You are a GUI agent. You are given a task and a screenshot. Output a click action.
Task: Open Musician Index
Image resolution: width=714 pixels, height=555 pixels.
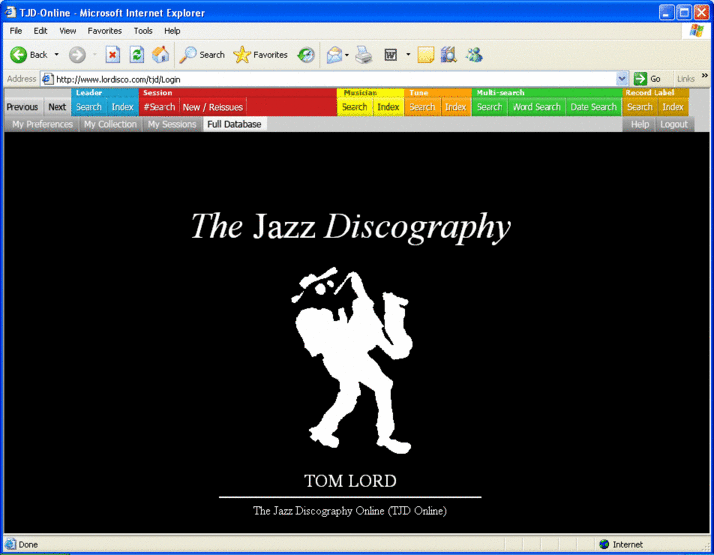pyautogui.click(x=388, y=107)
